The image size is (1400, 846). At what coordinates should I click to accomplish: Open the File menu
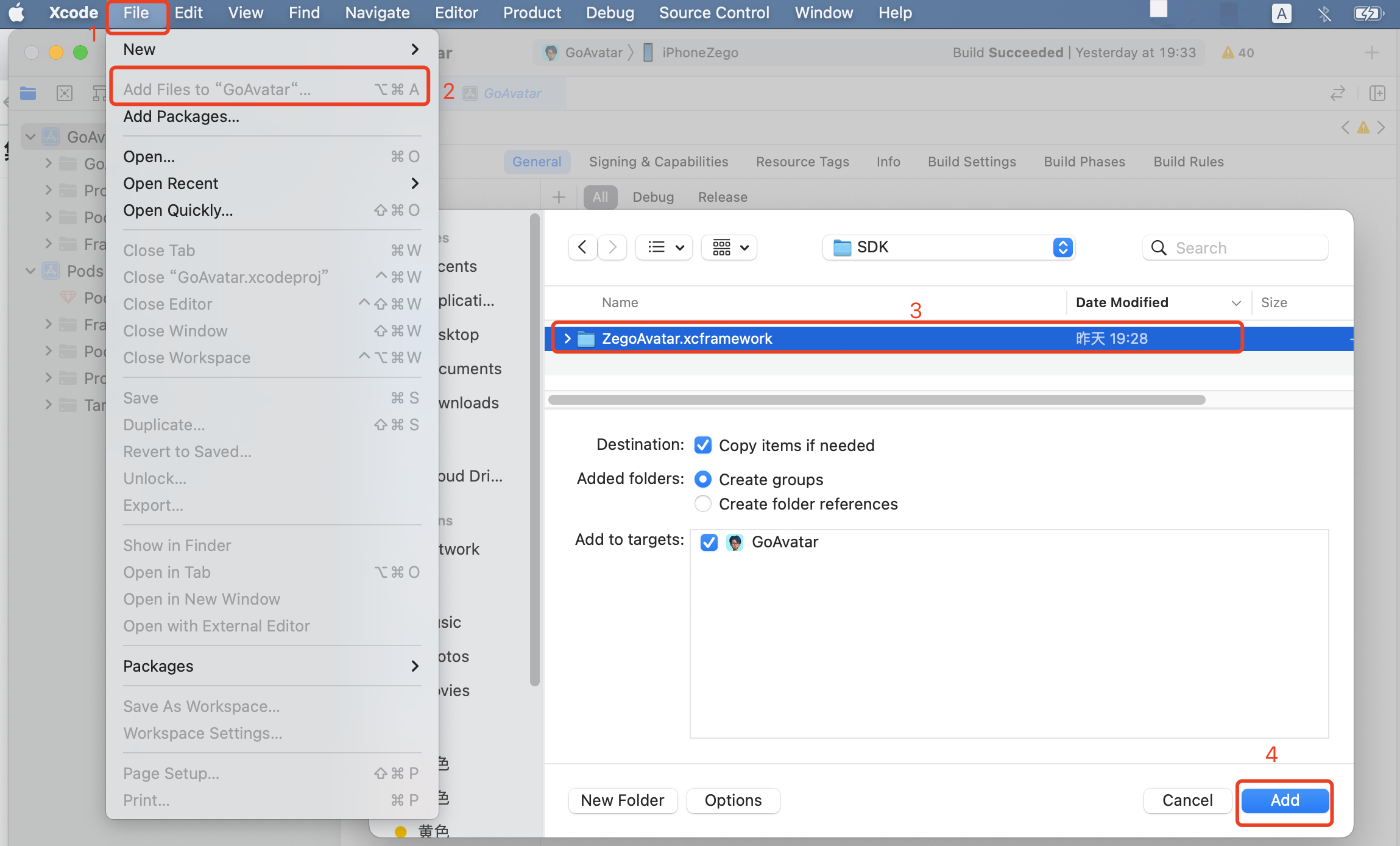(136, 13)
